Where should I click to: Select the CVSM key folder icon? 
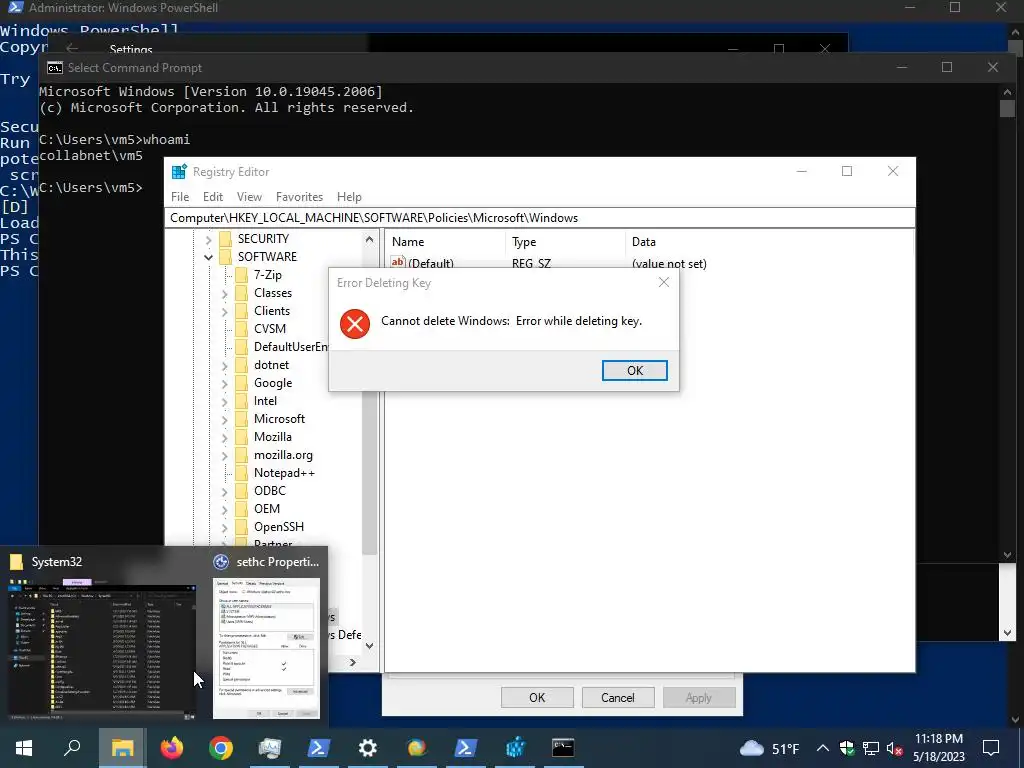(x=242, y=328)
